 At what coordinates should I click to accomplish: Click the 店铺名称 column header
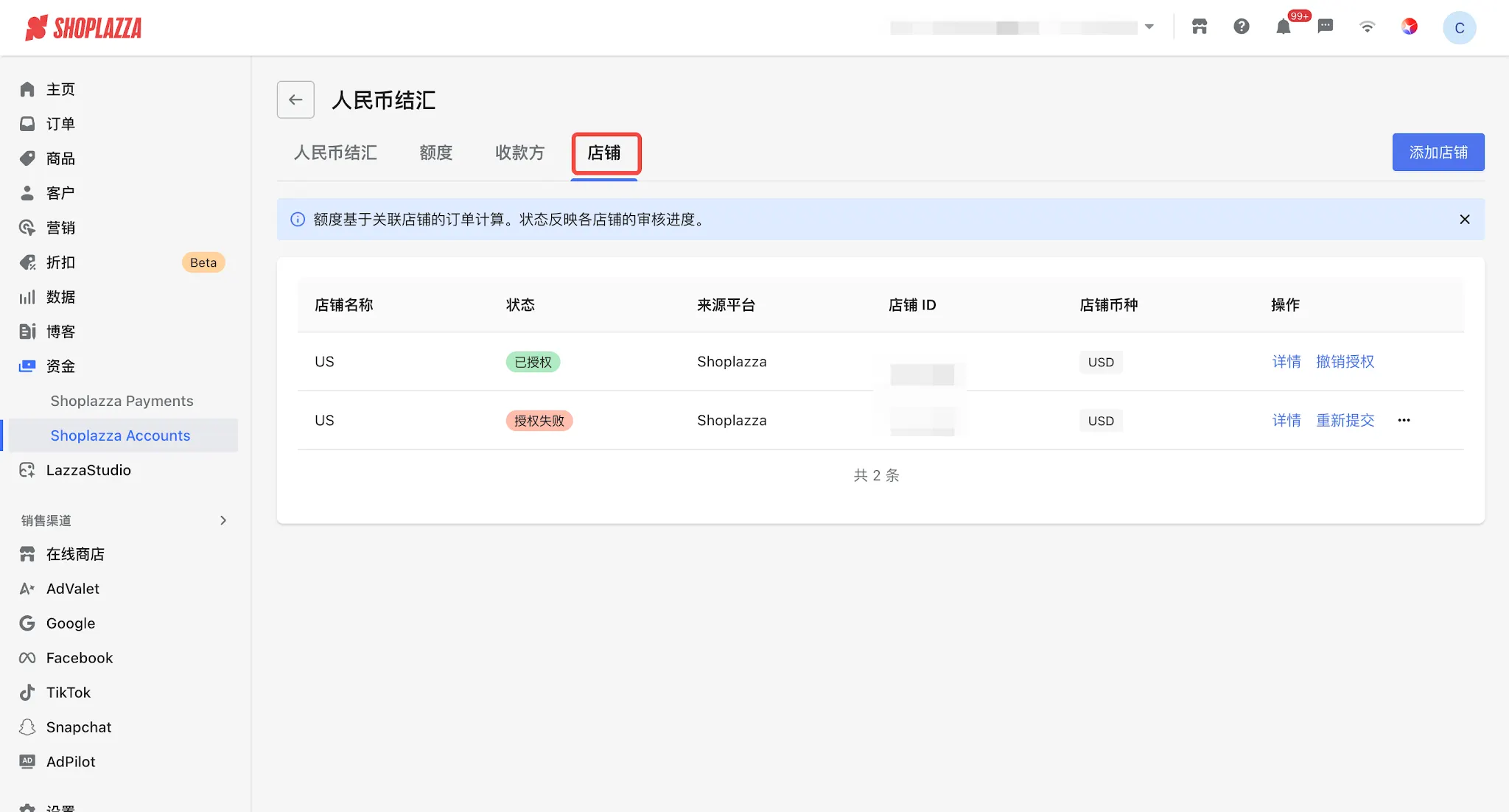pyautogui.click(x=344, y=305)
